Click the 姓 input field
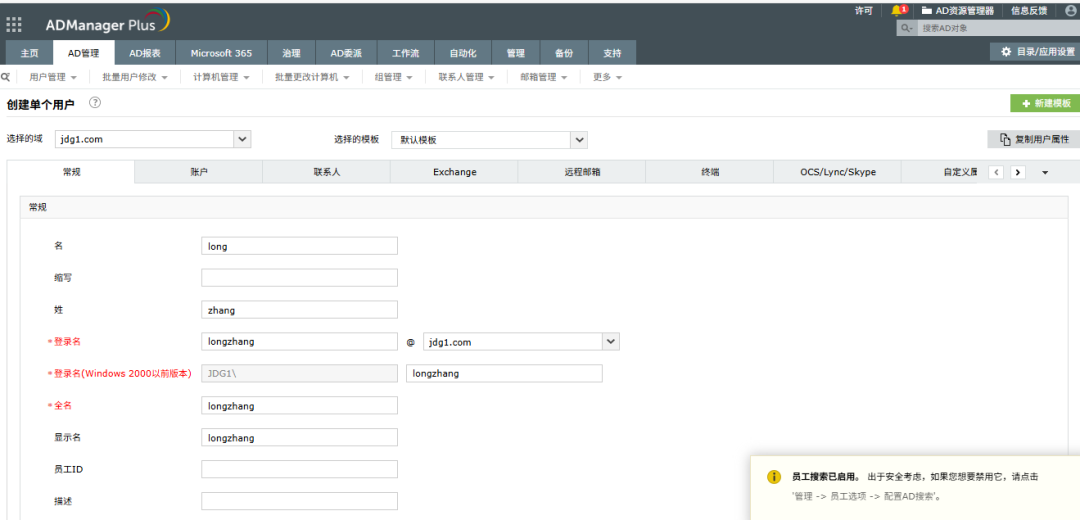The image size is (1080, 520). pyautogui.click(x=300, y=310)
